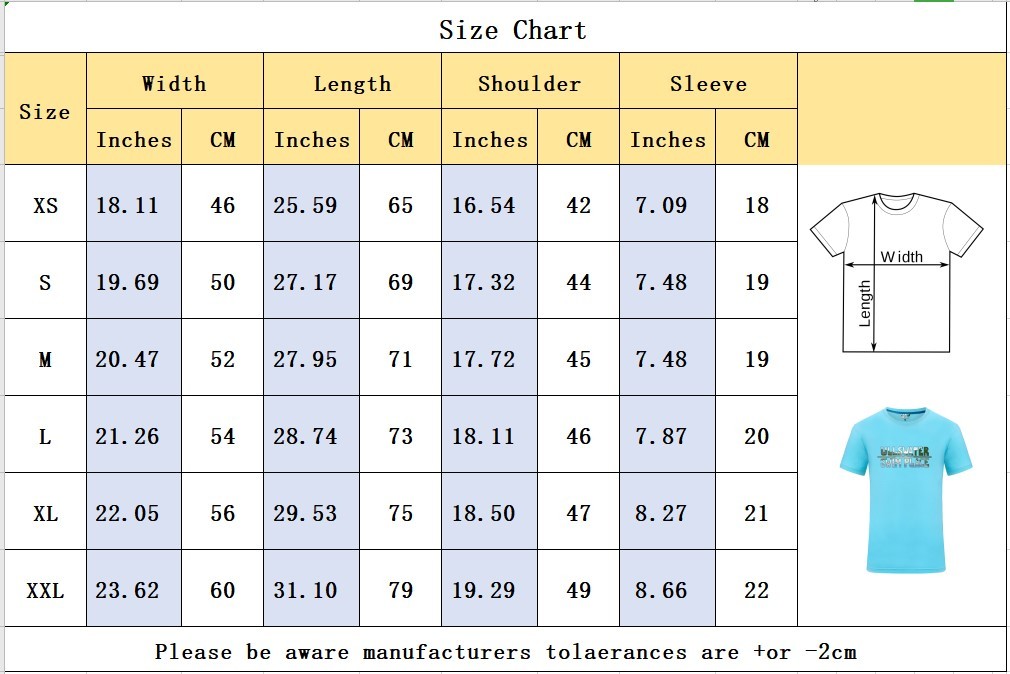Click the 22.05 width cell for XL

134,512
